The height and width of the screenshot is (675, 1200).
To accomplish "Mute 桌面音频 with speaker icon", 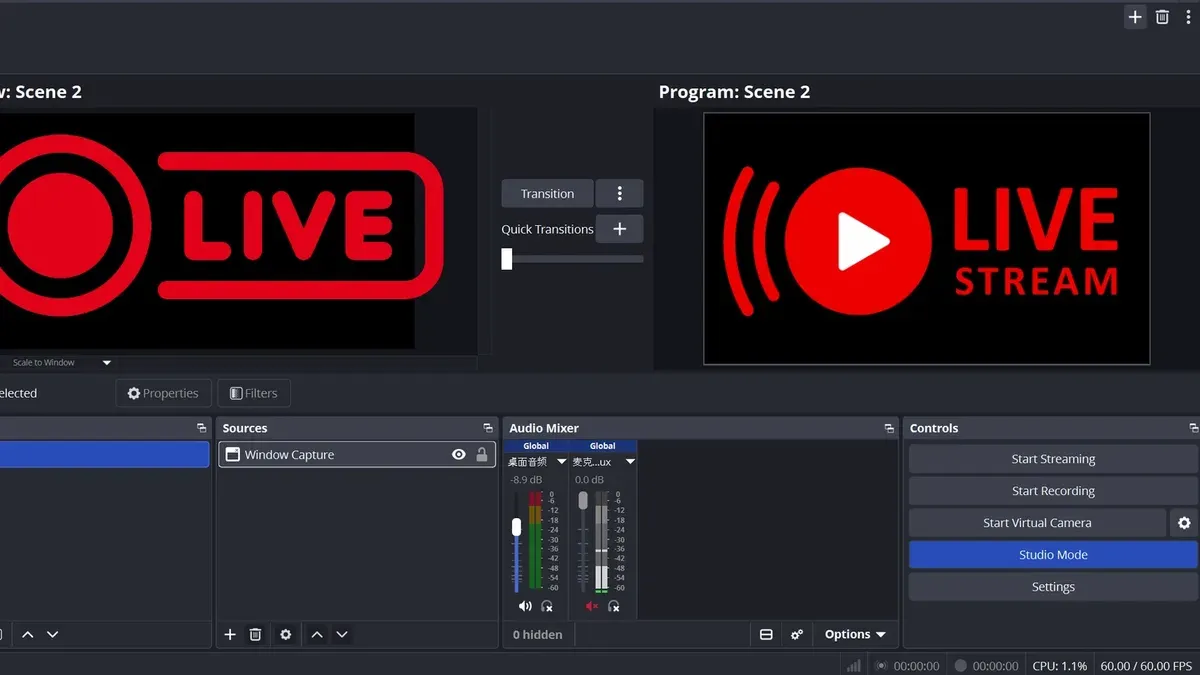I will 525,606.
